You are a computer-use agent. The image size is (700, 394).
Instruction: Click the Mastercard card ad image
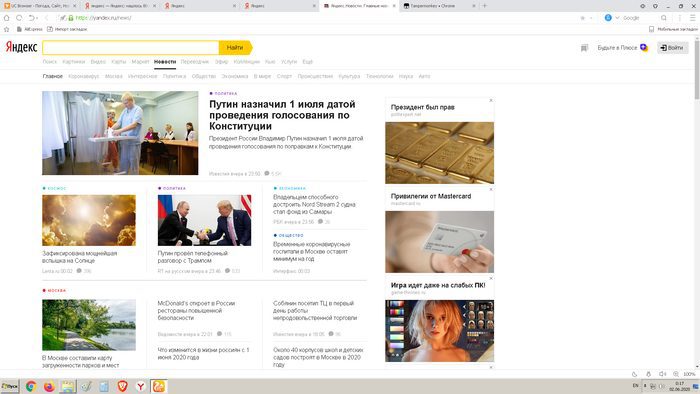coord(439,241)
